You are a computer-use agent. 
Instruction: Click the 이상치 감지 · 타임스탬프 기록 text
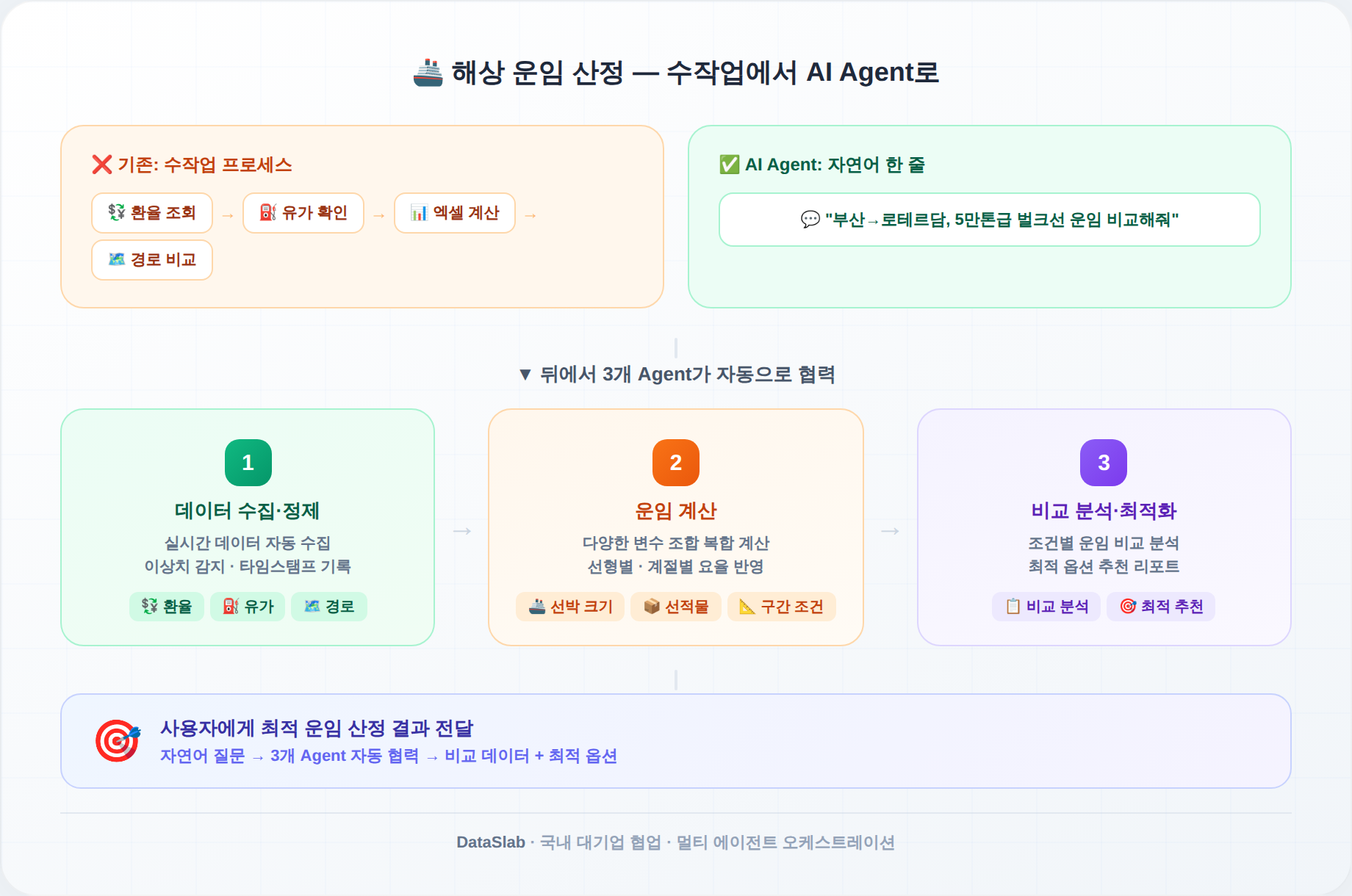click(x=248, y=566)
